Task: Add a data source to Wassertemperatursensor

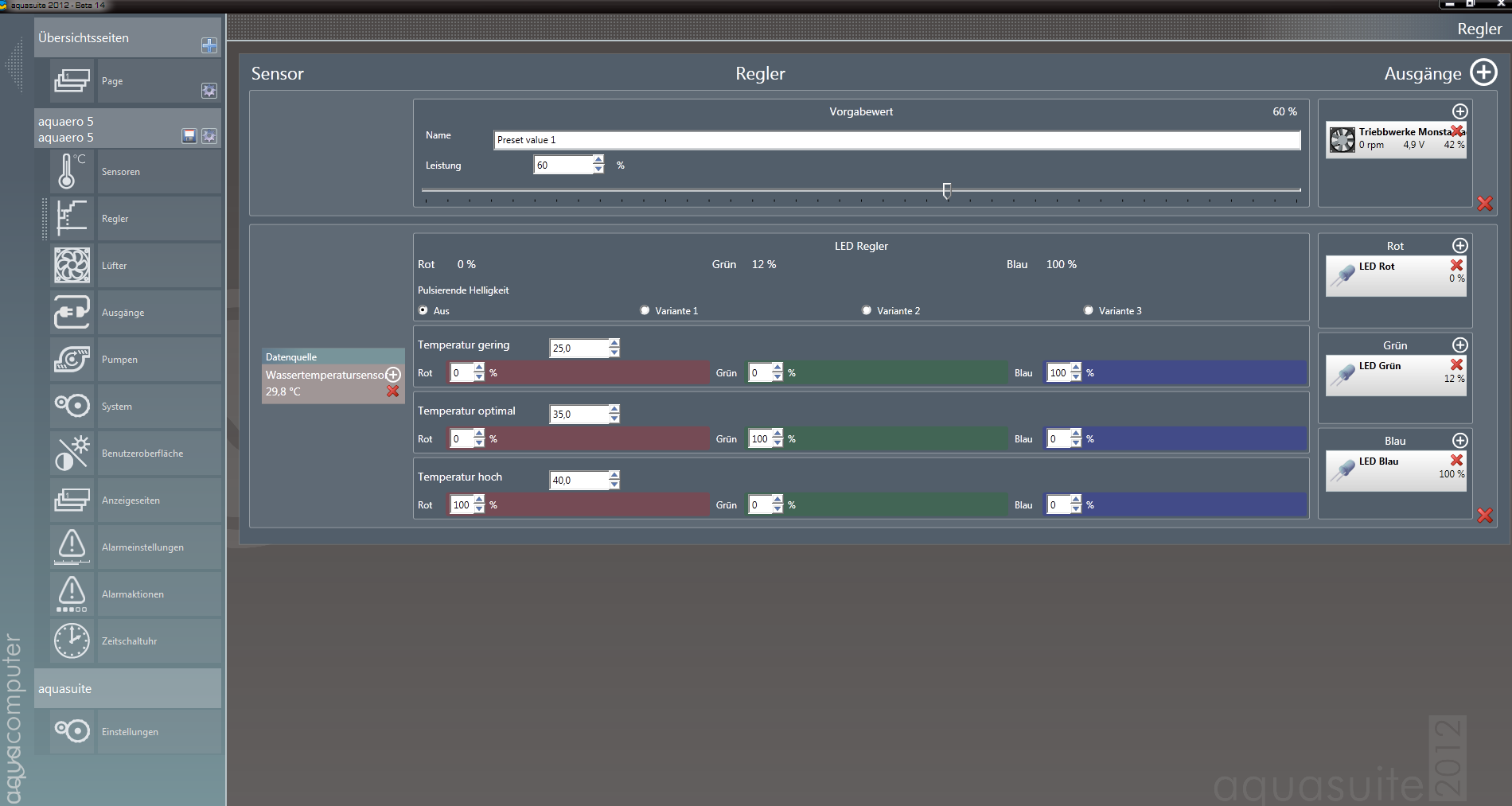Action: pyautogui.click(x=393, y=375)
